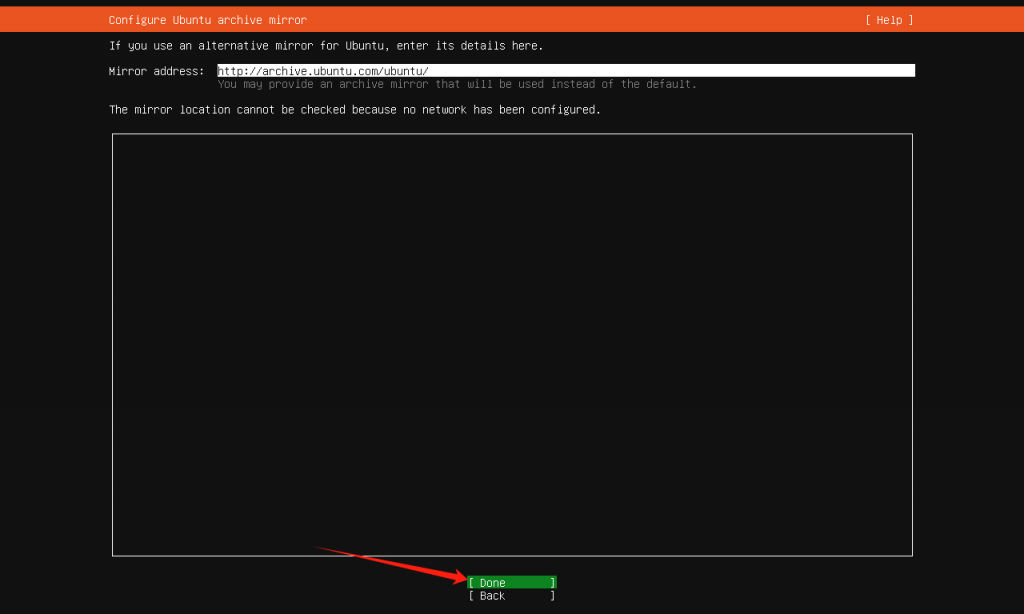Click the alternative mirror instruction sentence
Screen dimensions: 1024x614
(x=326, y=46)
